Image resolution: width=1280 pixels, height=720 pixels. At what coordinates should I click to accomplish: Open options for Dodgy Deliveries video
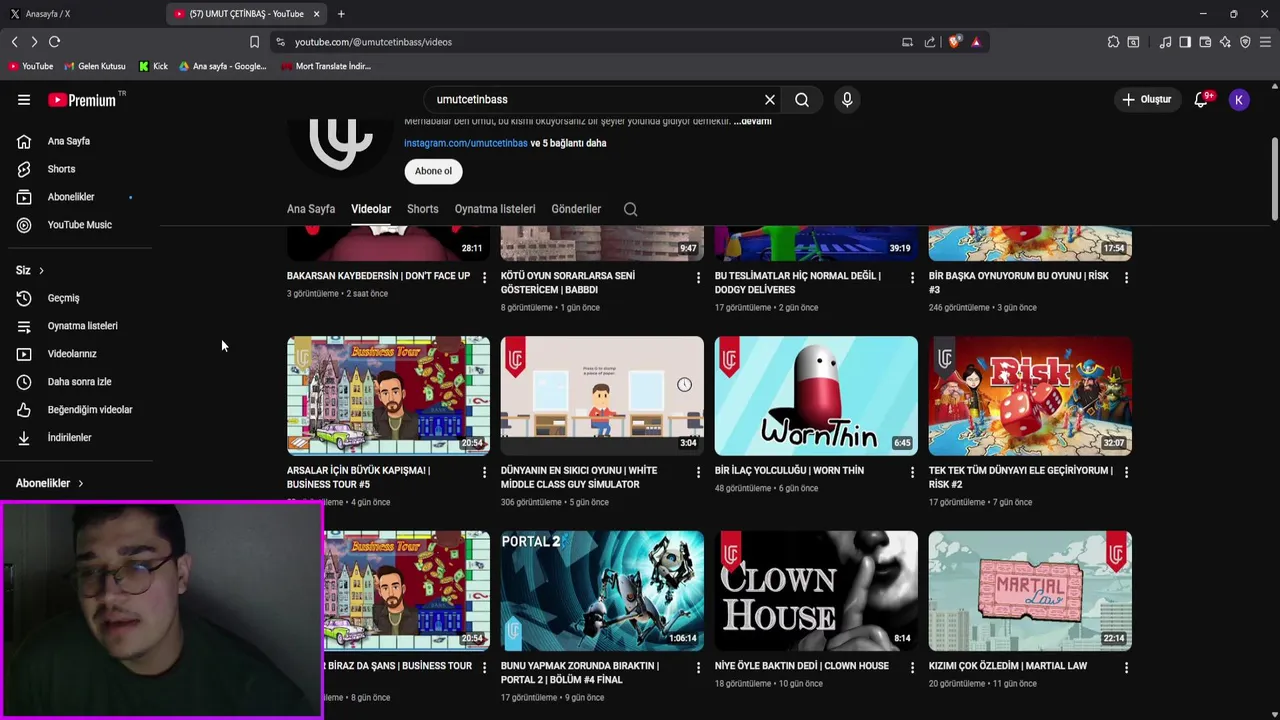point(912,277)
